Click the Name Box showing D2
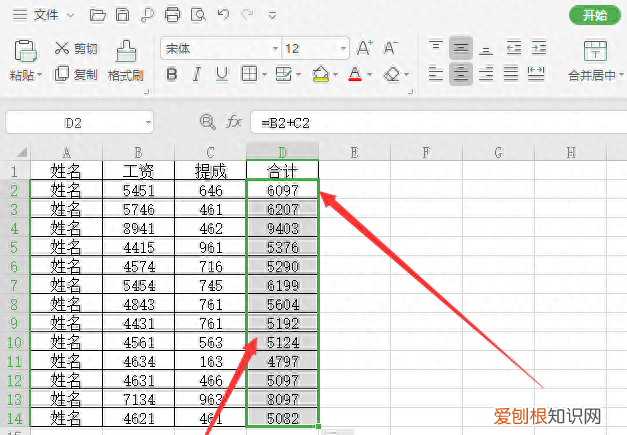 (80, 122)
